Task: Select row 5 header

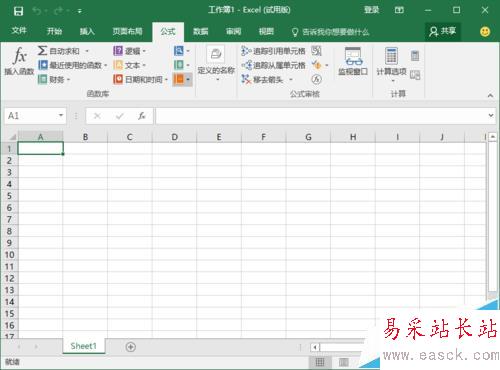Action: pos(9,196)
